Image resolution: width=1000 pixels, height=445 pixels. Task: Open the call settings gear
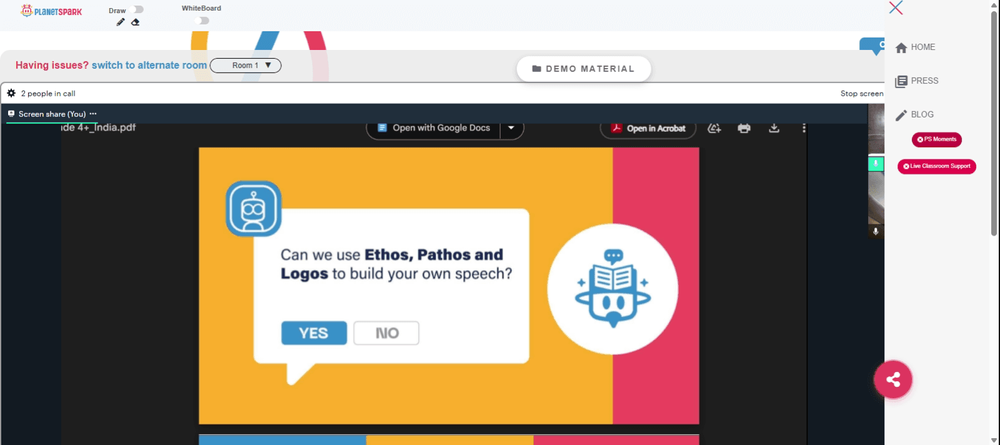tap(11, 93)
